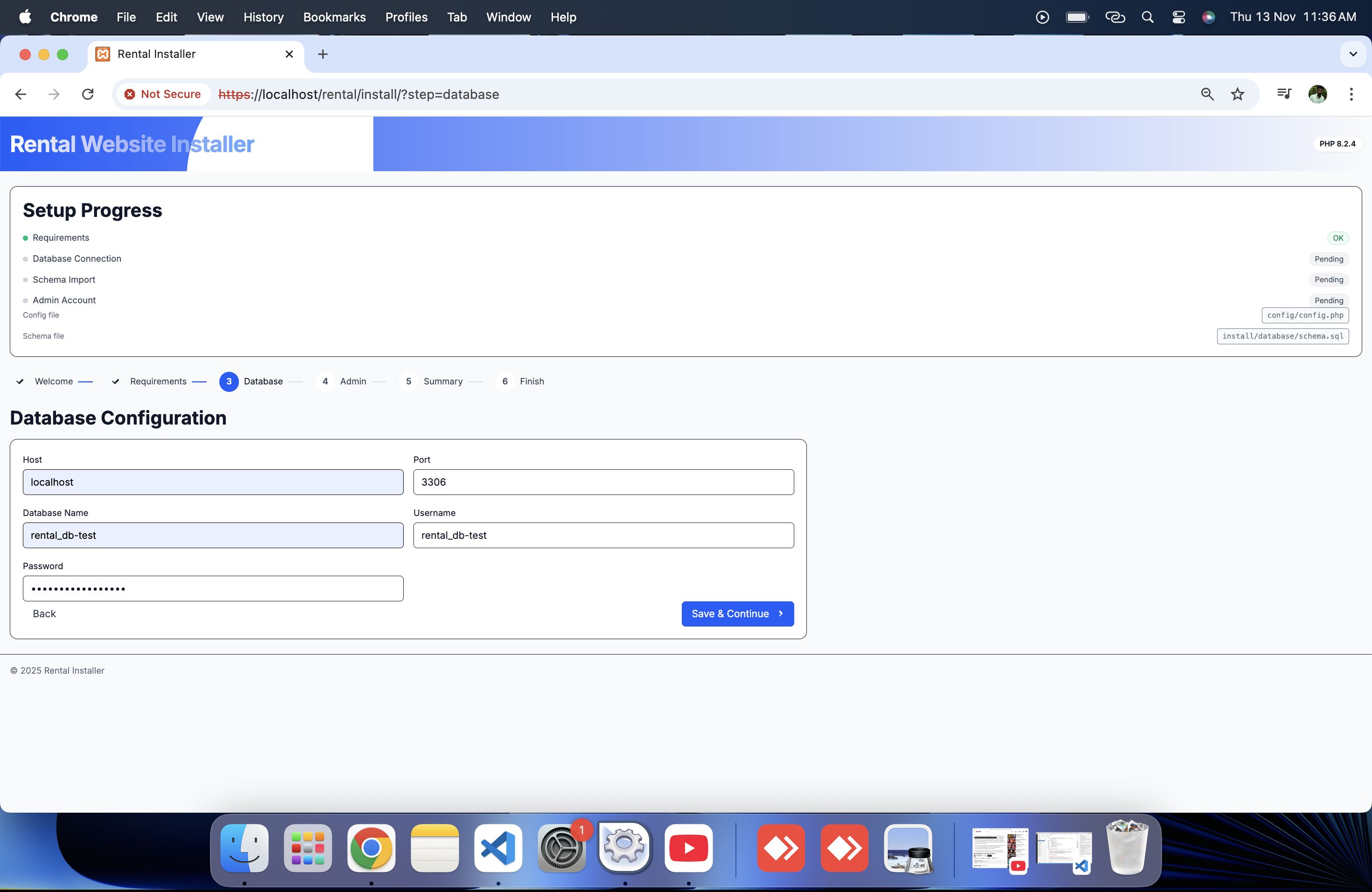Click the Chrome profile avatar
This screenshot has width=1372, height=892.
coord(1318,94)
